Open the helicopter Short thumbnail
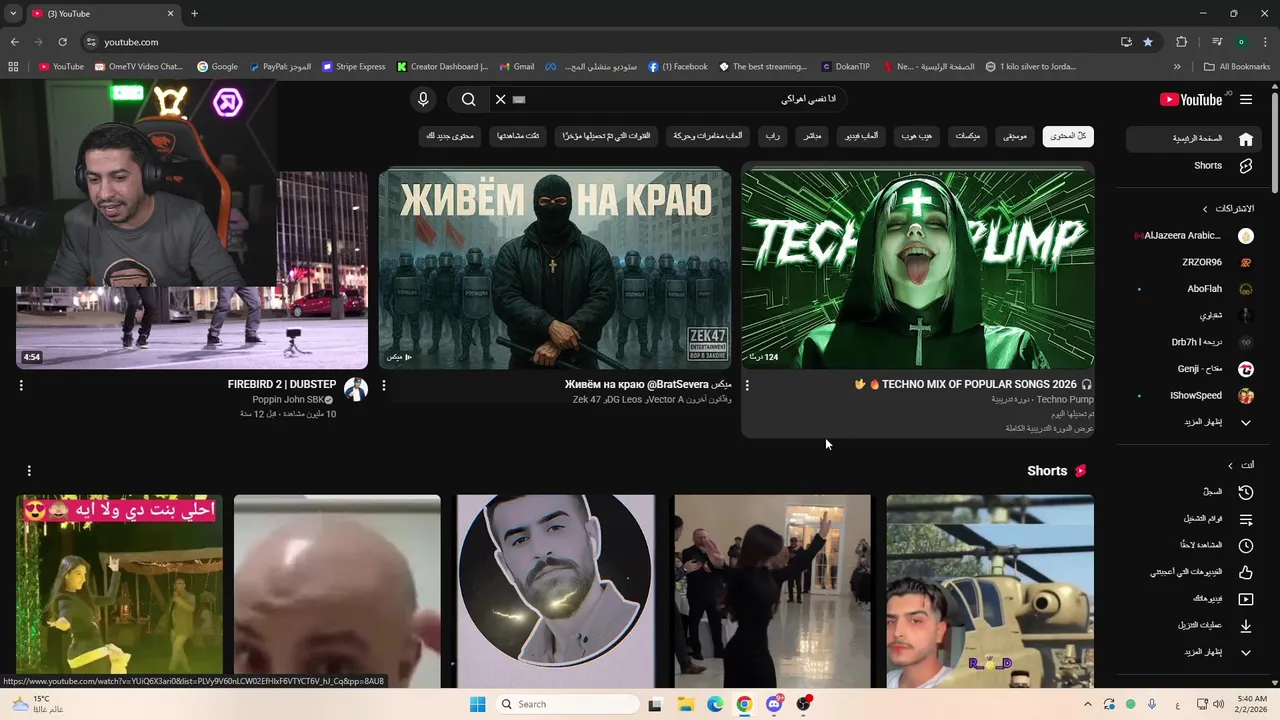 (x=990, y=591)
